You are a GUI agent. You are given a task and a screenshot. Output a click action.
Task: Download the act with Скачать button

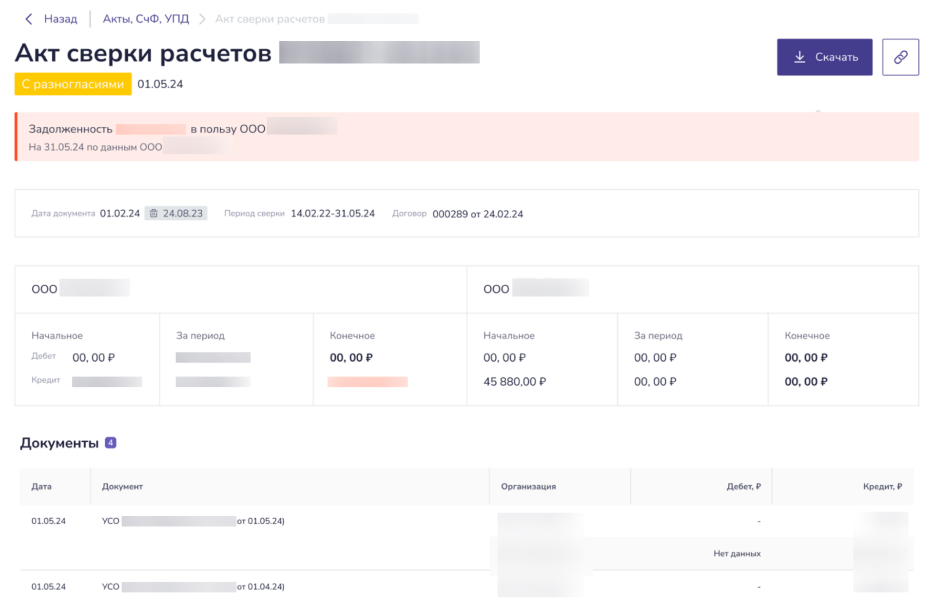[x=825, y=57]
